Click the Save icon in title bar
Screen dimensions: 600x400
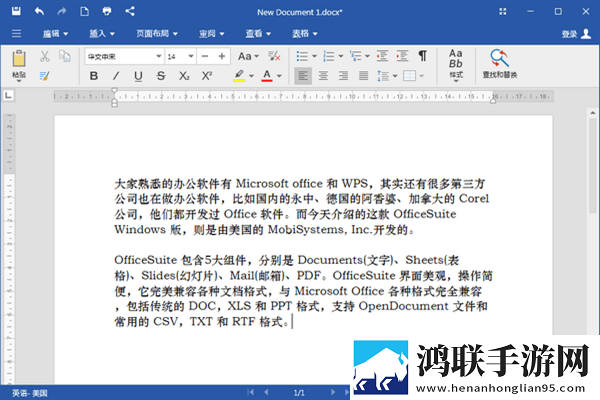coord(16,11)
